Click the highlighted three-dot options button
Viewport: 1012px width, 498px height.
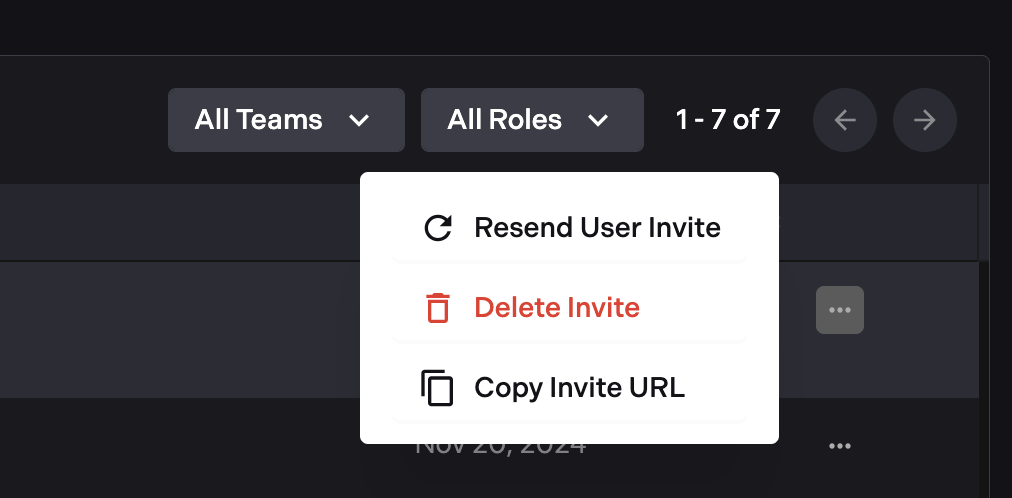(840, 310)
